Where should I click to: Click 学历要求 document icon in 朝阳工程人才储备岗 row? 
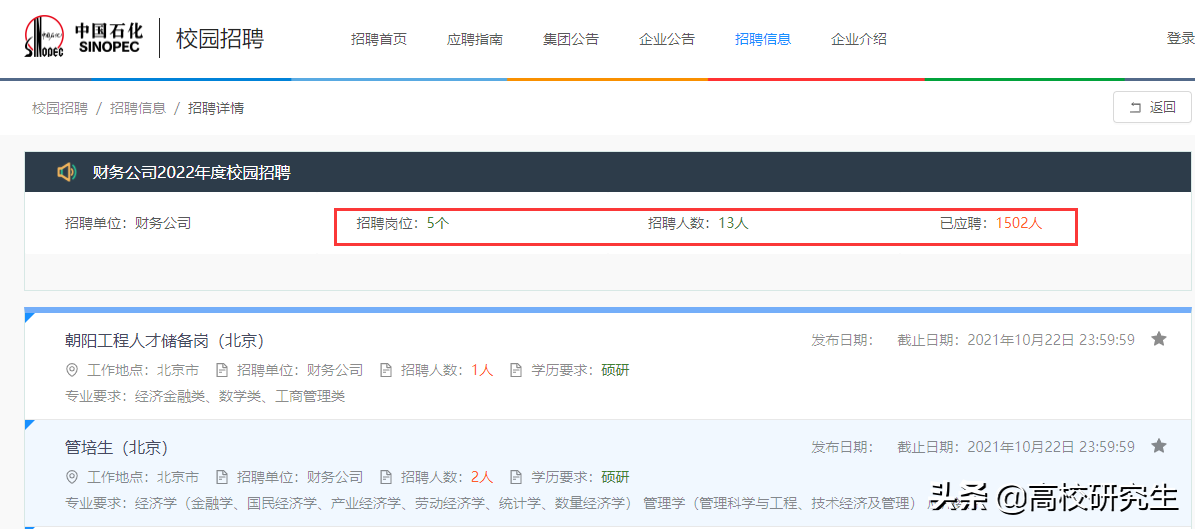516,370
